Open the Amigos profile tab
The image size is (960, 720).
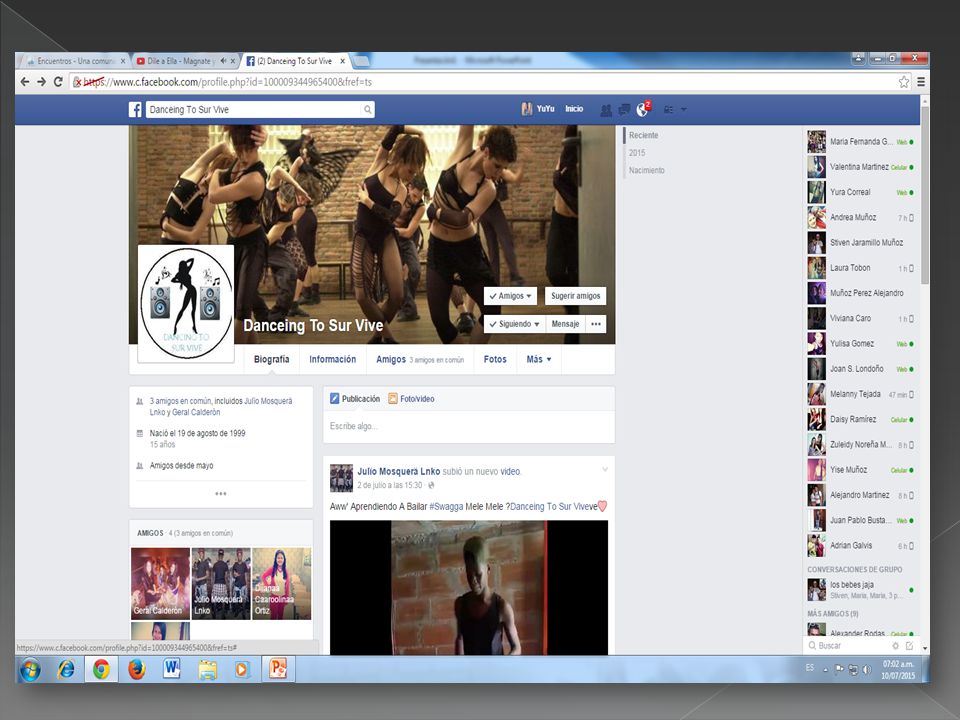coord(420,359)
